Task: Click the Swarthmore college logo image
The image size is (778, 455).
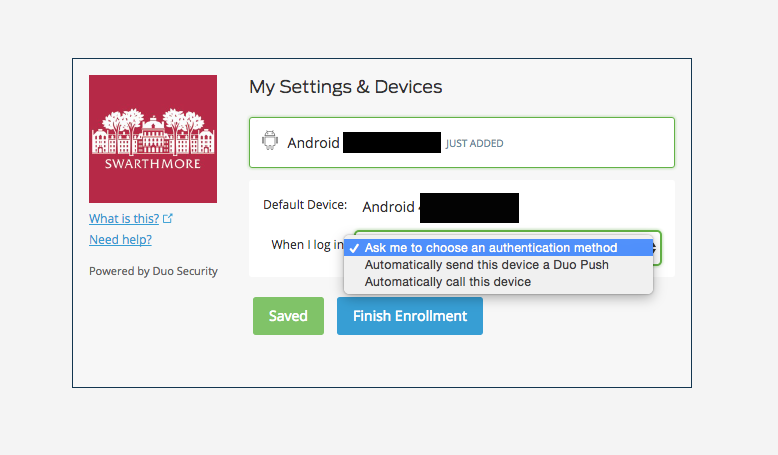Action: 153,139
